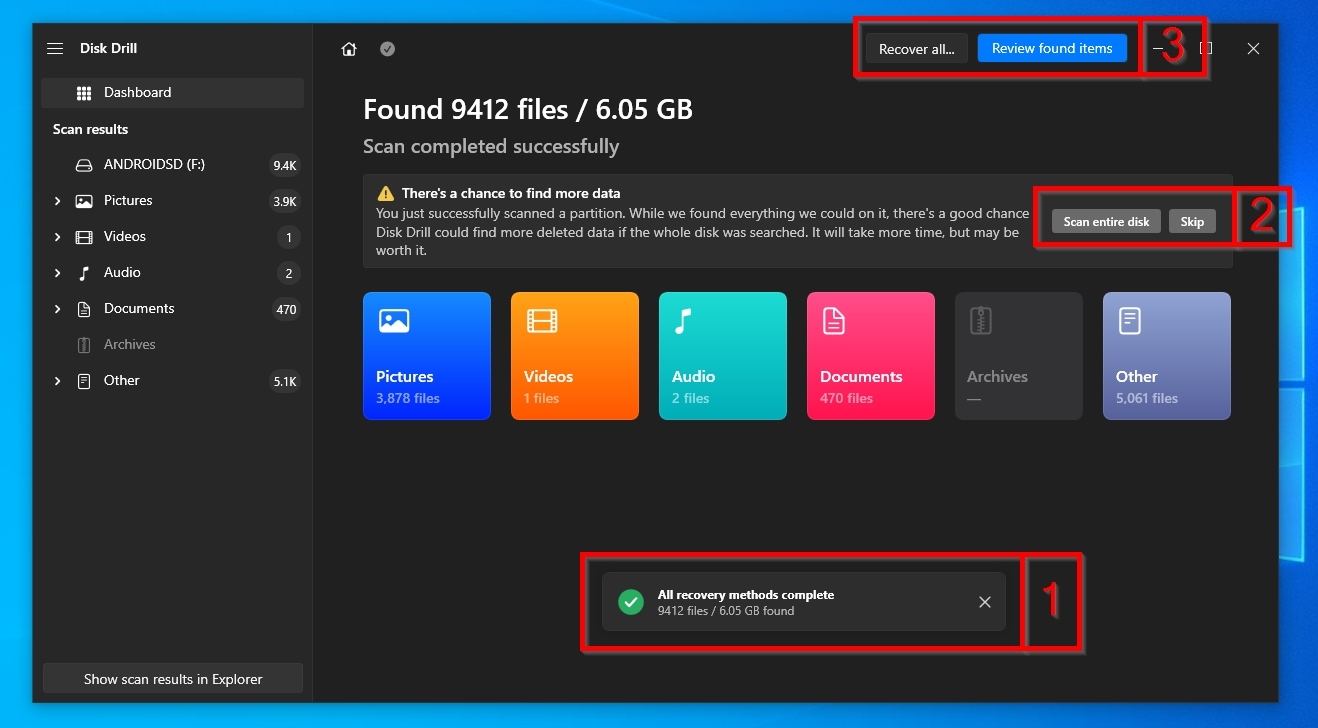Expand the Videos tree item
Screen dimensions: 1318x728
[57, 237]
